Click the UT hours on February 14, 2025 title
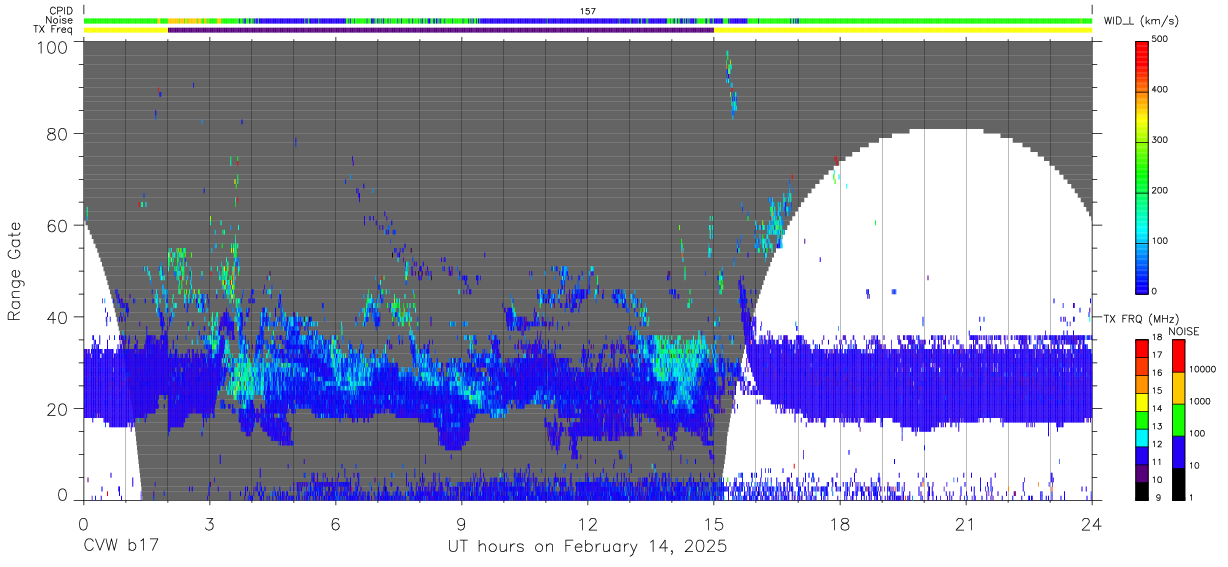The image size is (1228, 567). [x=587, y=547]
